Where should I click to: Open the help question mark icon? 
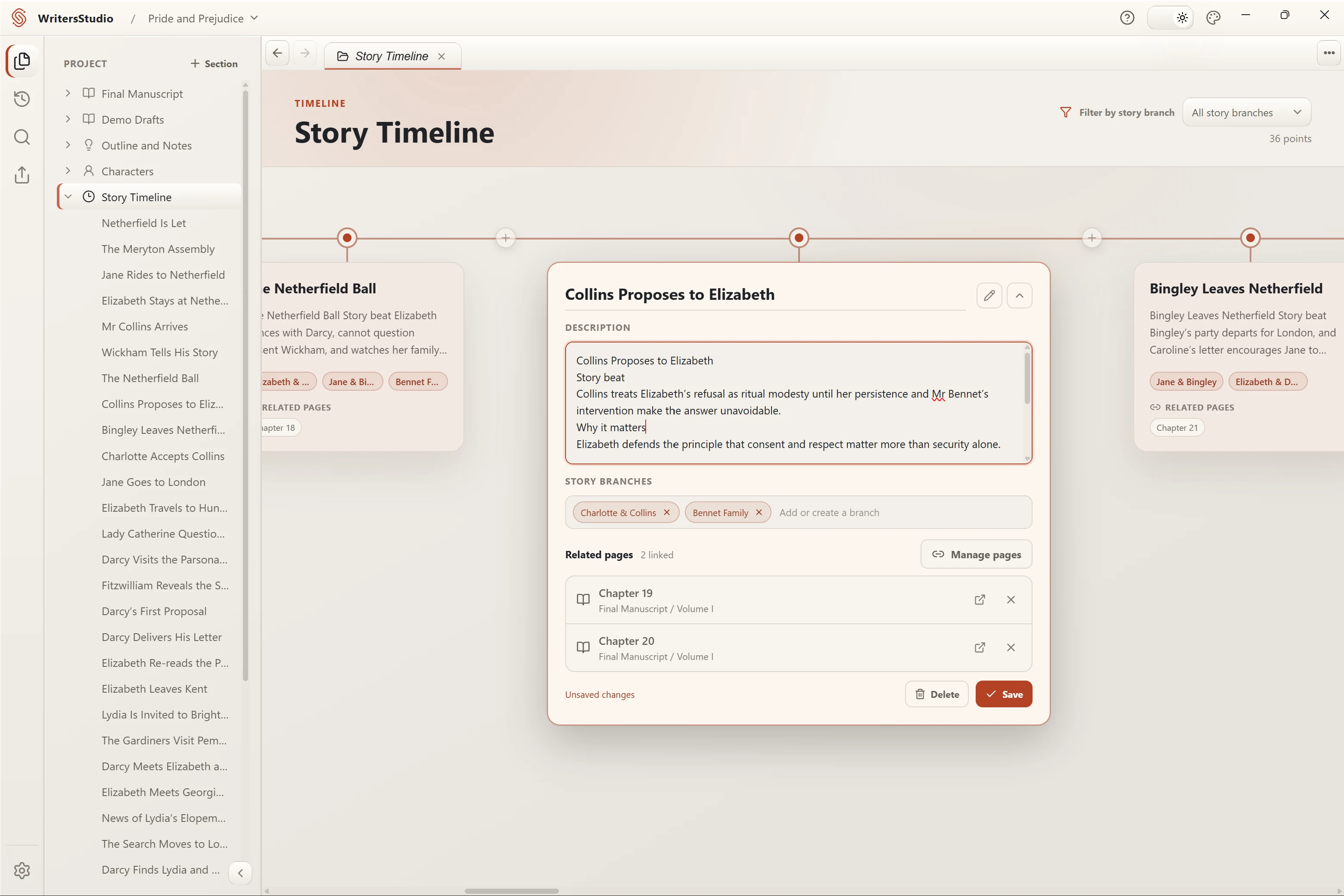click(1127, 18)
